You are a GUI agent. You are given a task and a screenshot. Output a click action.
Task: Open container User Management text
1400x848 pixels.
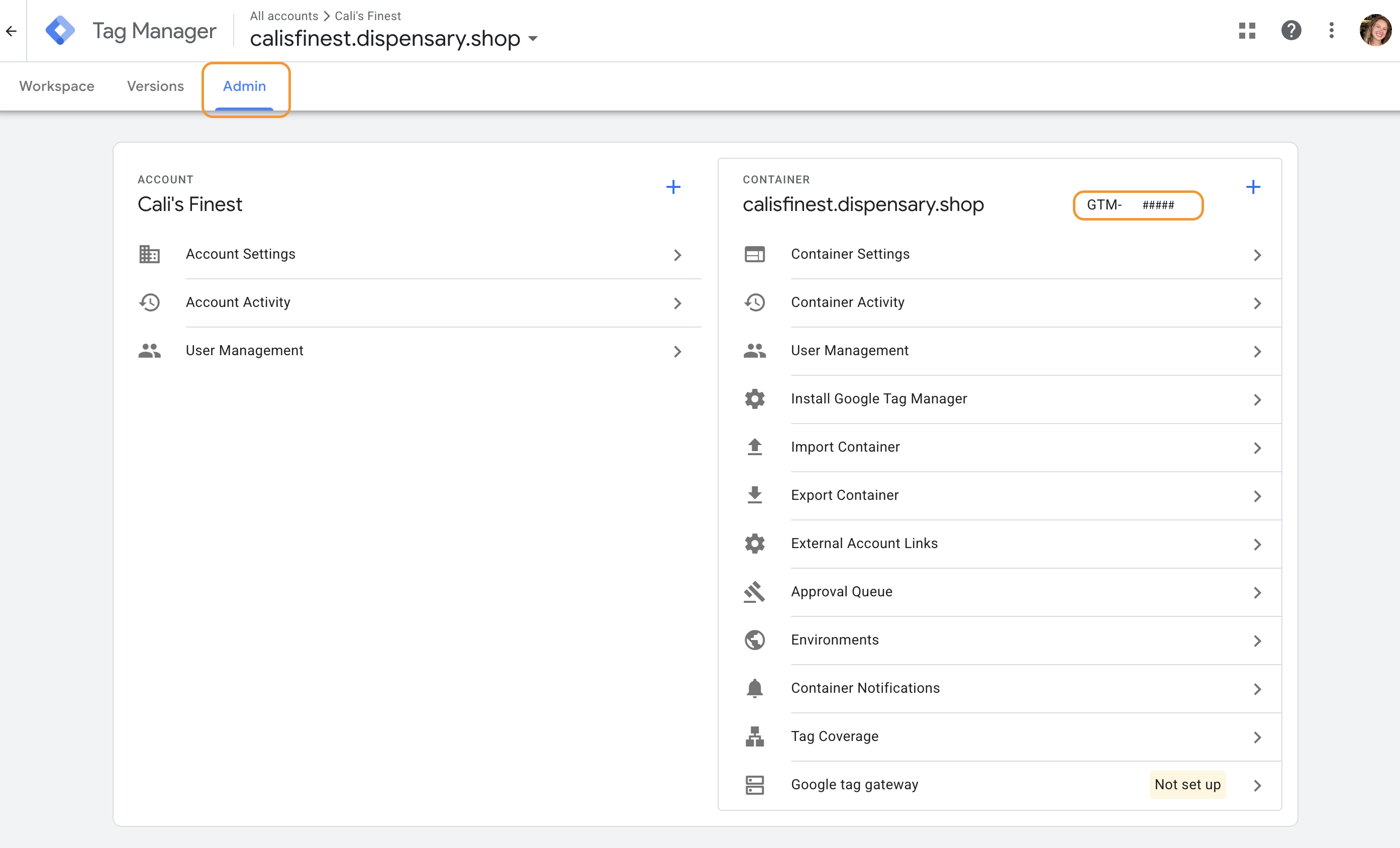point(850,351)
